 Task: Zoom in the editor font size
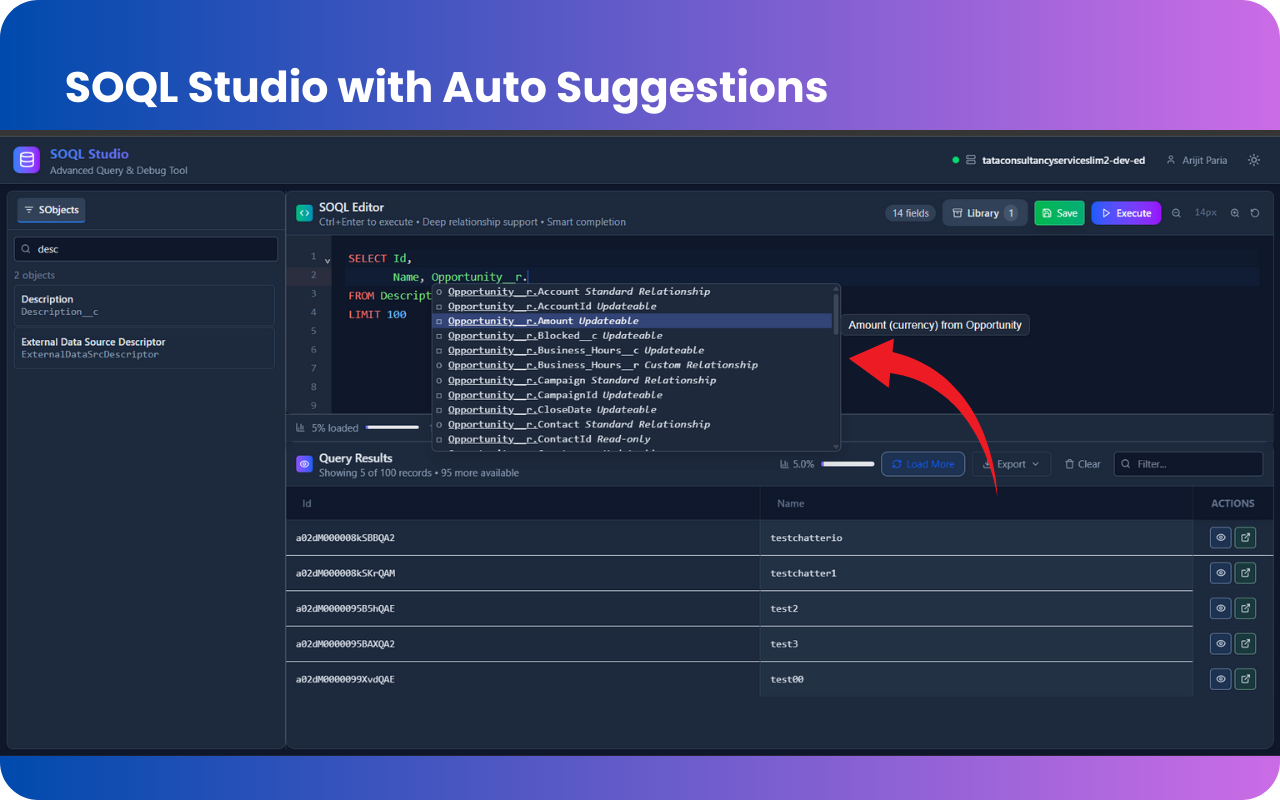click(x=1235, y=213)
